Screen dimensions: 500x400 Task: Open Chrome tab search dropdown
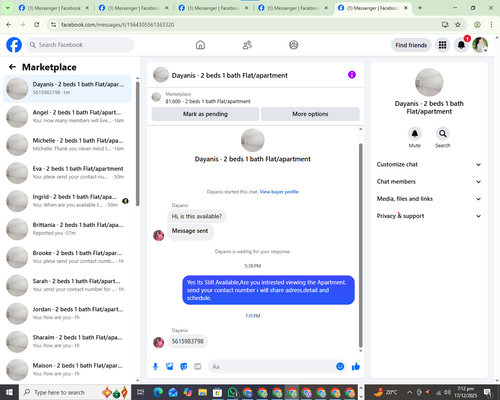click(7, 8)
